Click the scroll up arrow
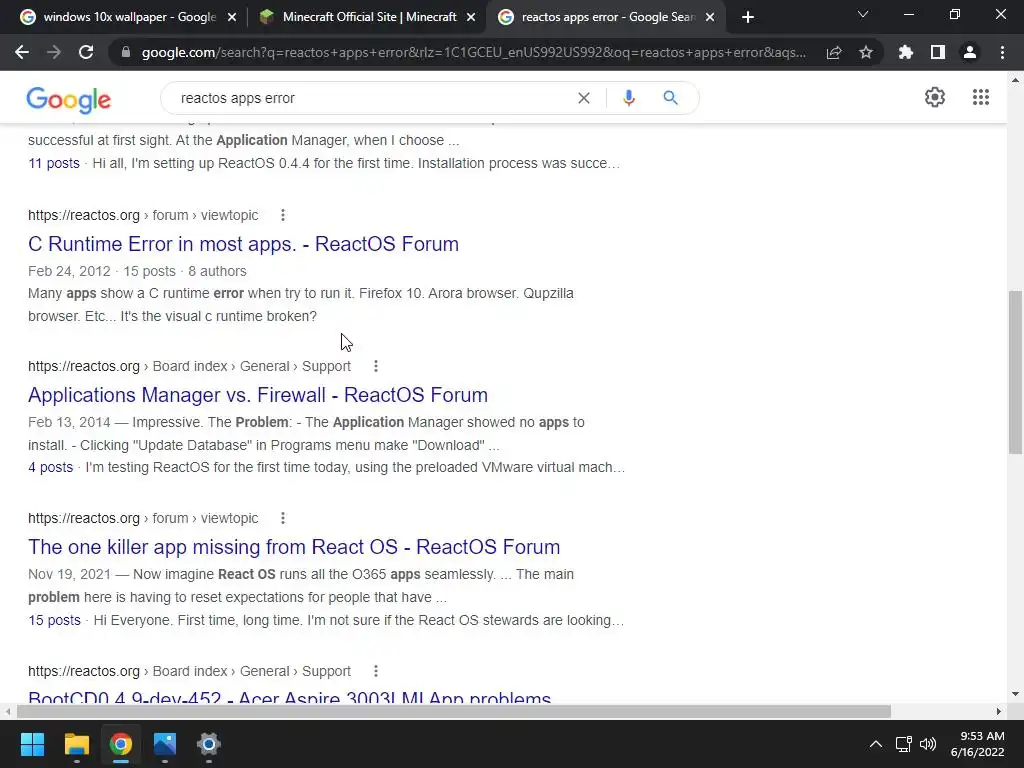 [x=1016, y=80]
